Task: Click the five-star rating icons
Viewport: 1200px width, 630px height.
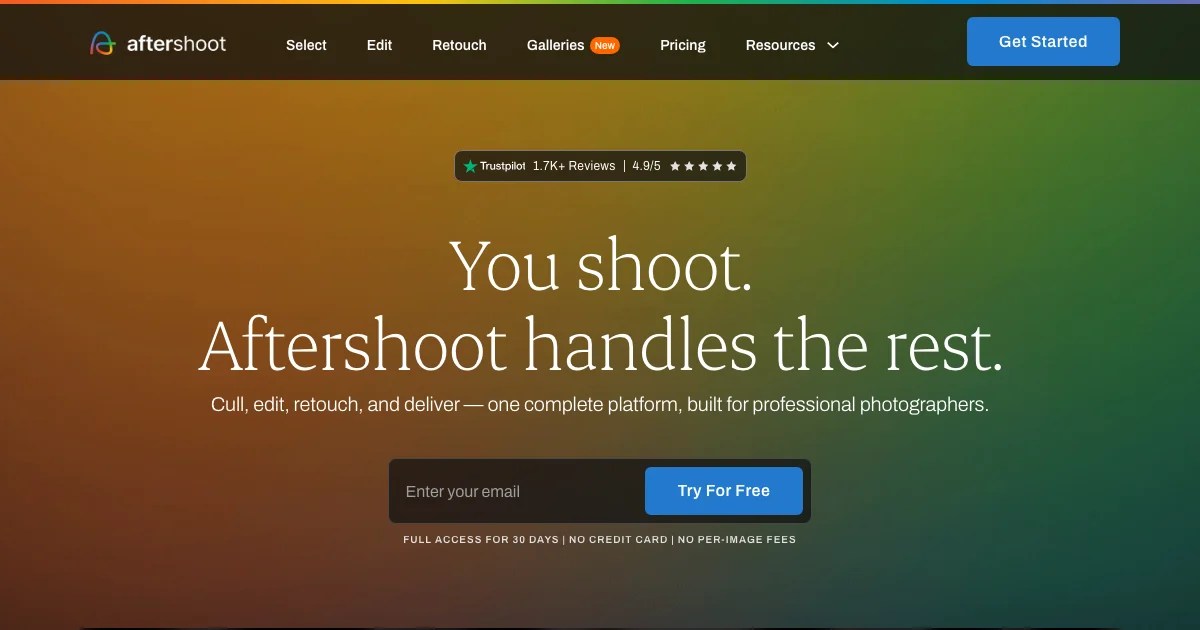Action: point(703,166)
